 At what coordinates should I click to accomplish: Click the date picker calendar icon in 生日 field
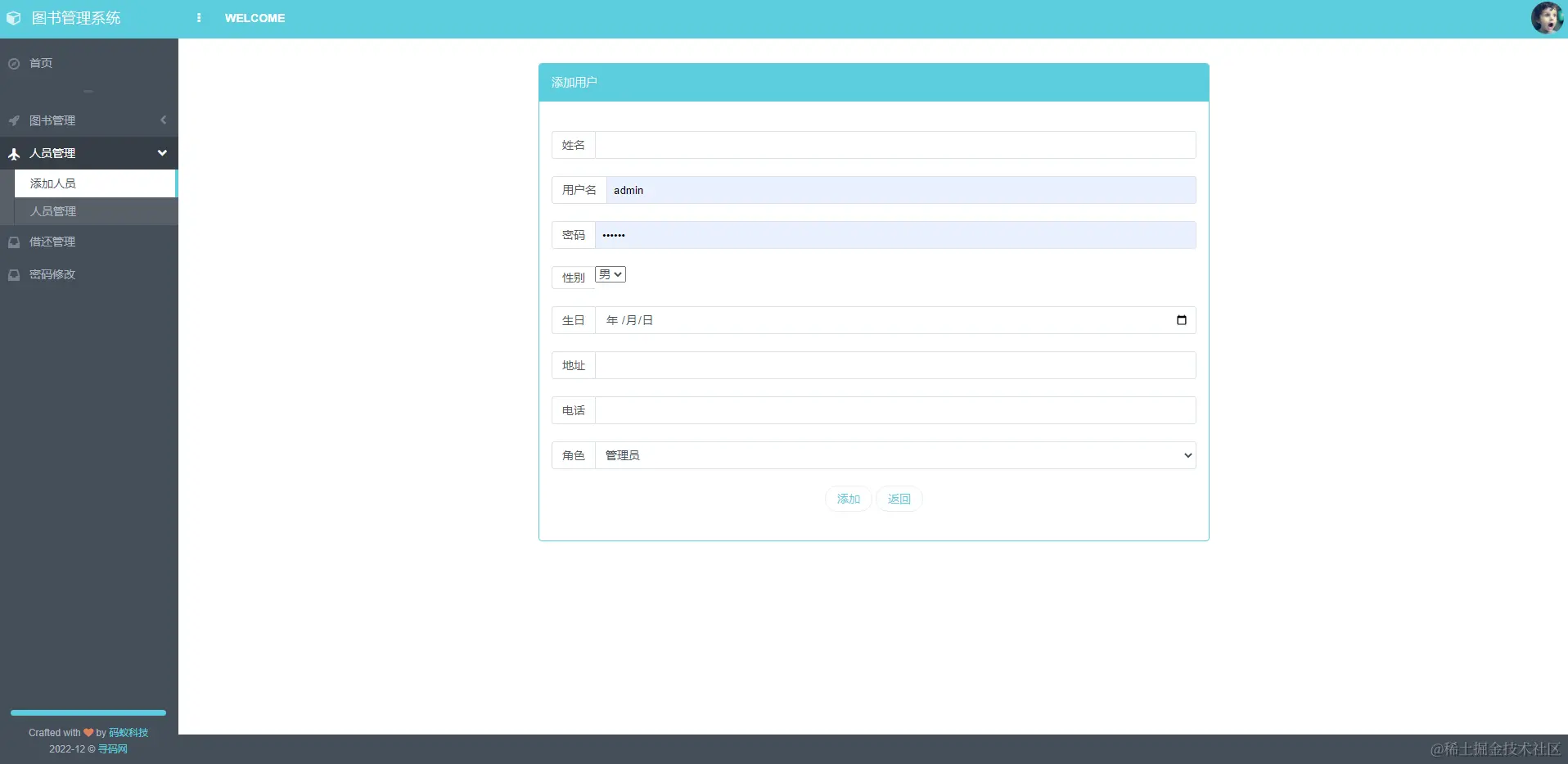pyautogui.click(x=1181, y=319)
